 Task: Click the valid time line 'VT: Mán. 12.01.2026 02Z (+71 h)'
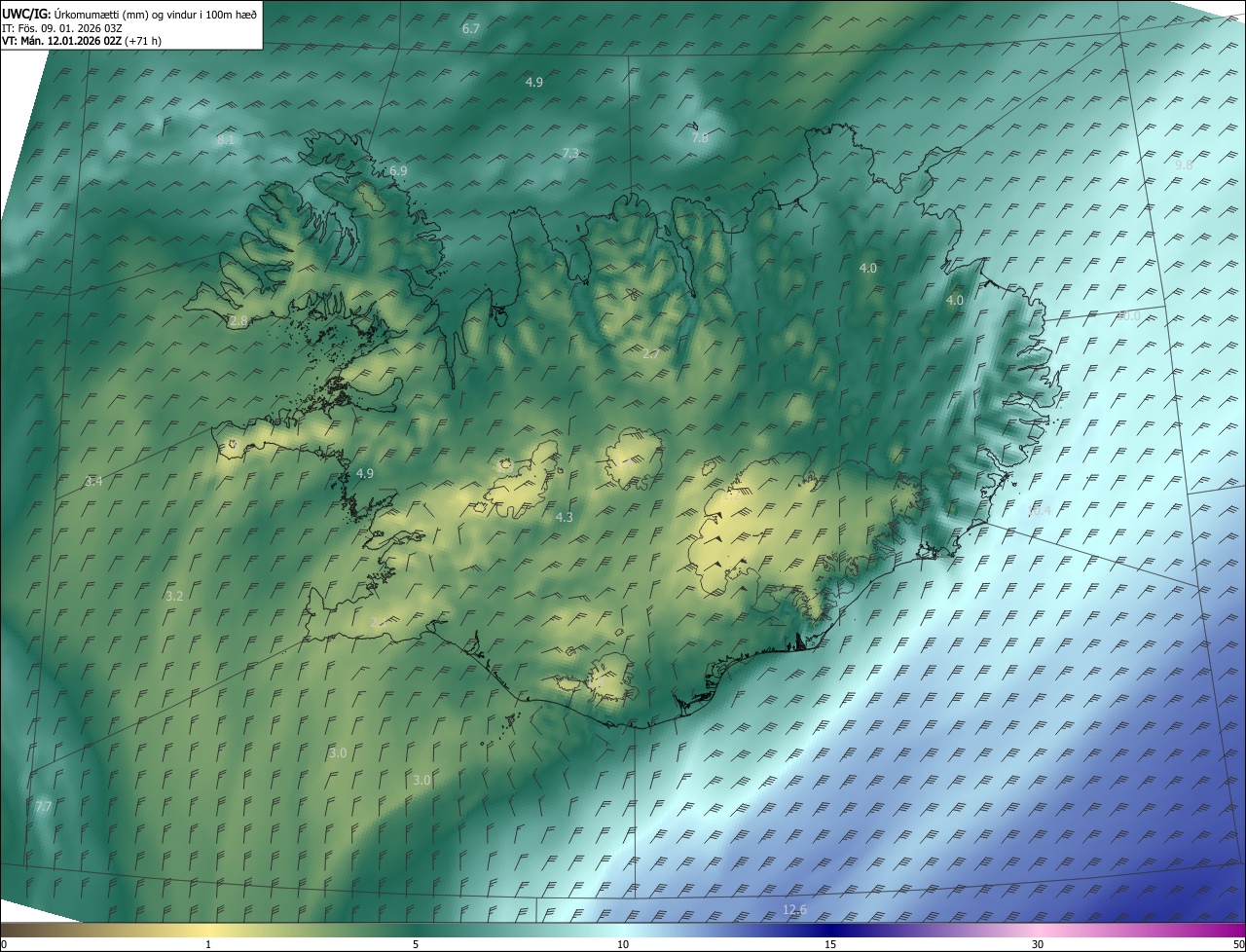click(x=82, y=41)
